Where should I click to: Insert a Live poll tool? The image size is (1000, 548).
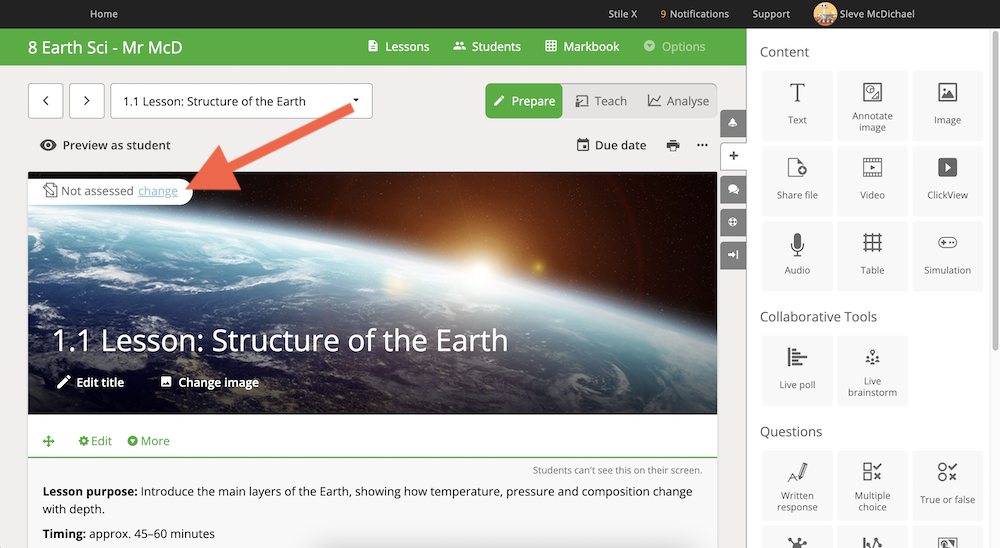click(797, 371)
